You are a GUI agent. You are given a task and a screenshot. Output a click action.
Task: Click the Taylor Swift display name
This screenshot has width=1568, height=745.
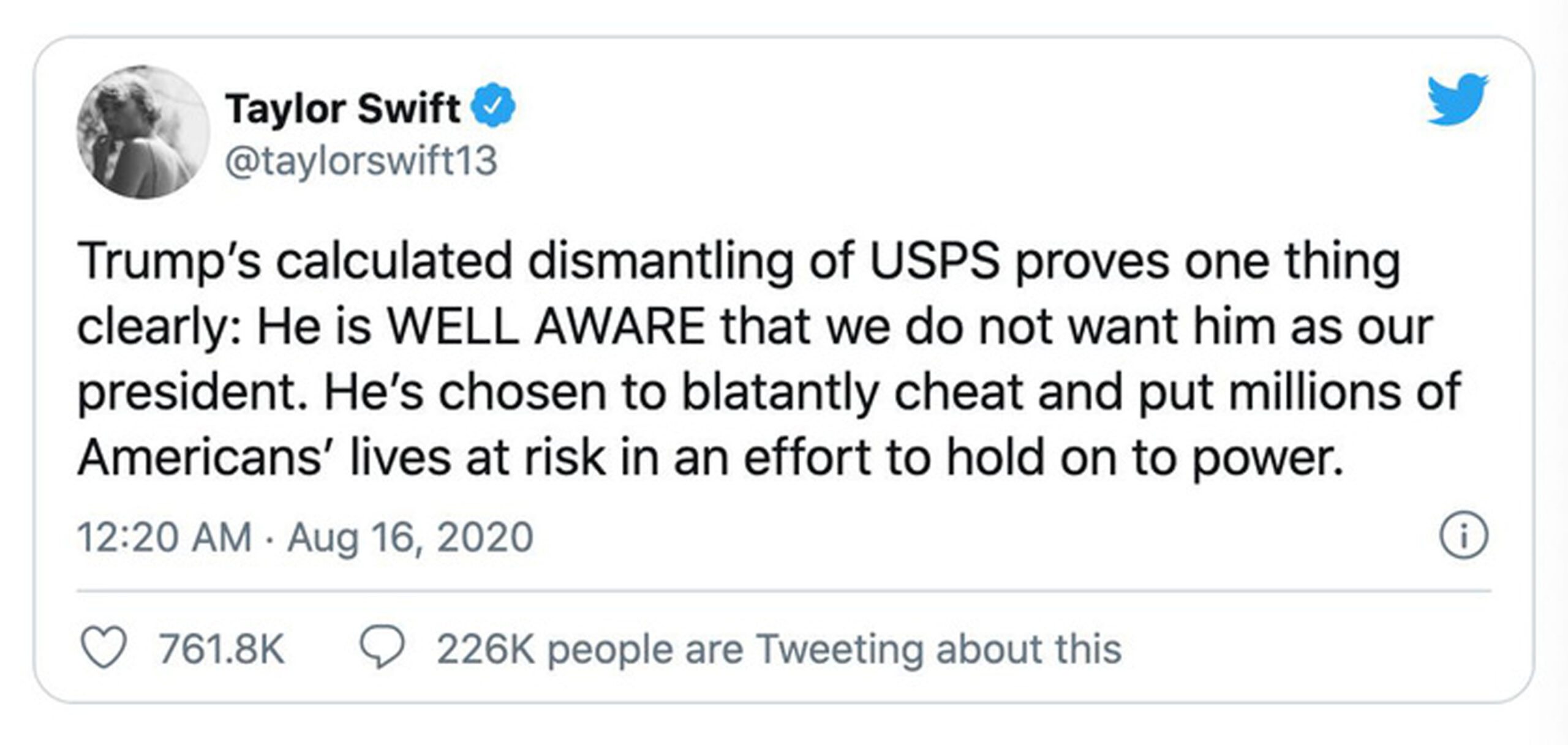coord(342,108)
